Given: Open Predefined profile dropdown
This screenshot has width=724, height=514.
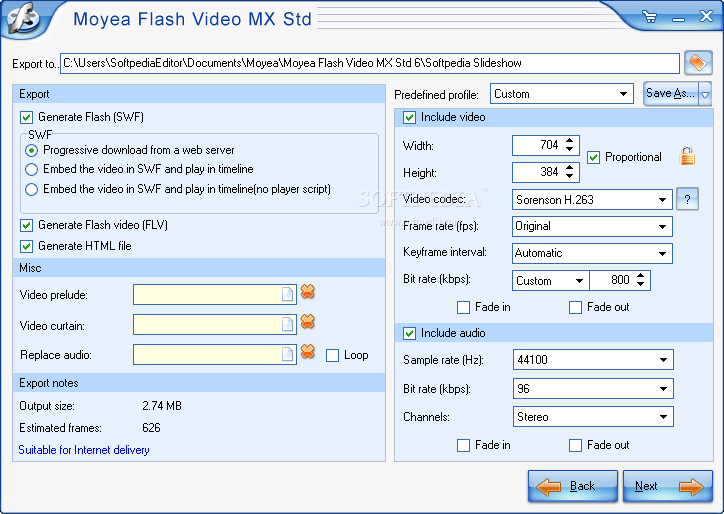Looking at the screenshot, I should [x=623, y=94].
